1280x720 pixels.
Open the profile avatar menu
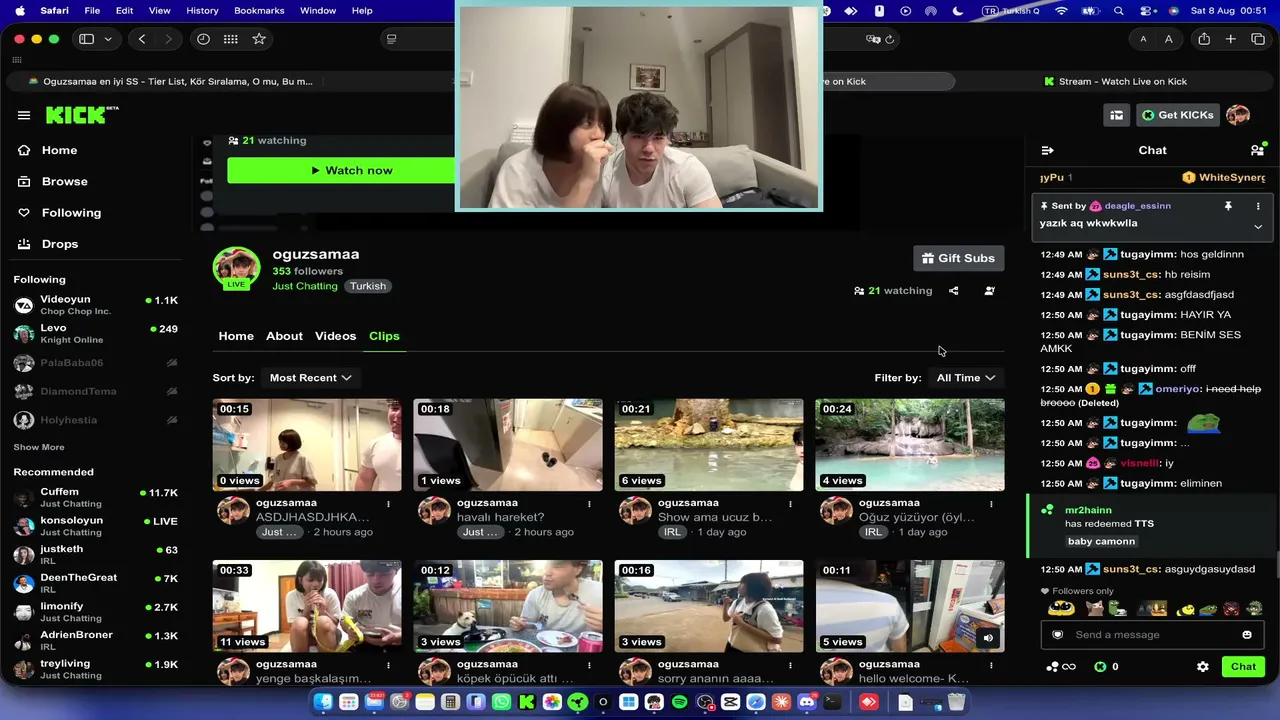click(1238, 115)
